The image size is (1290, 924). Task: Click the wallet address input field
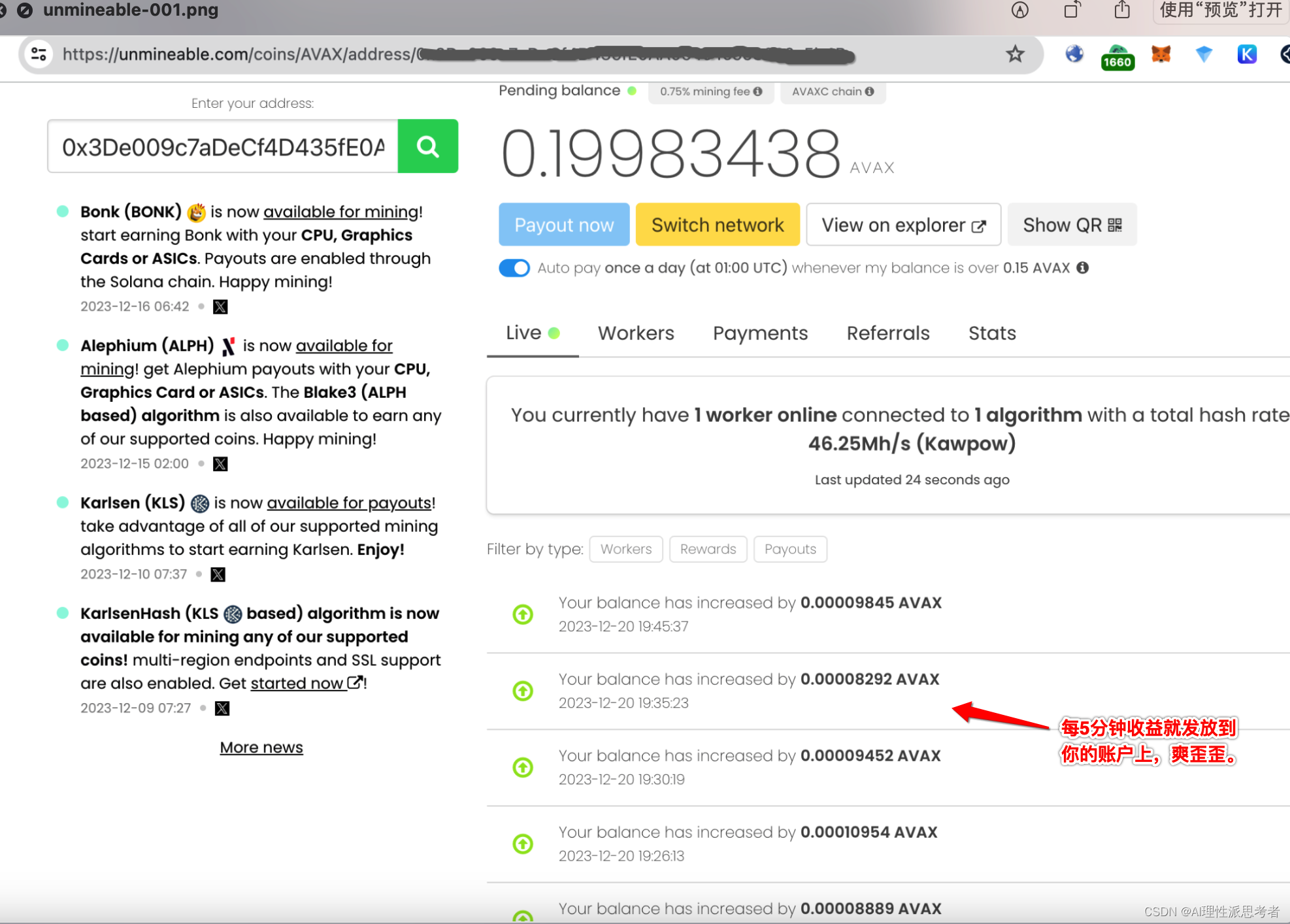point(223,147)
